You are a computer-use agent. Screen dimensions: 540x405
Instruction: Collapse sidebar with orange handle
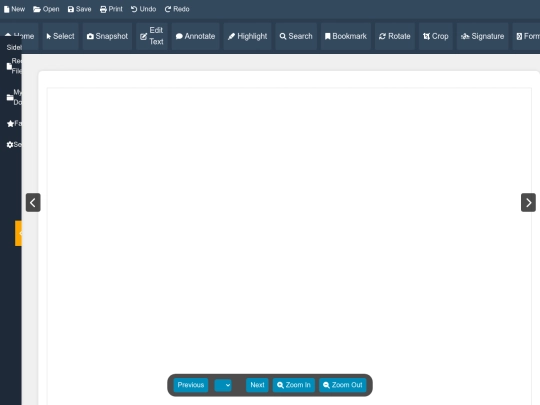[x=18, y=233]
